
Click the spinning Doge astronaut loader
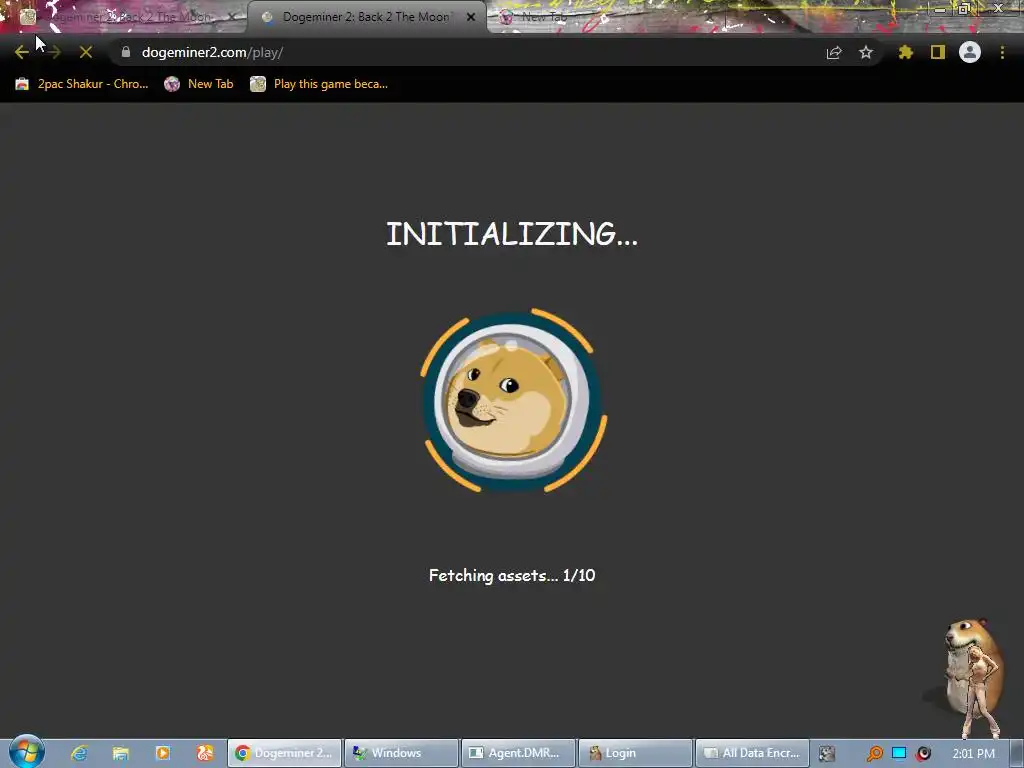click(513, 400)
